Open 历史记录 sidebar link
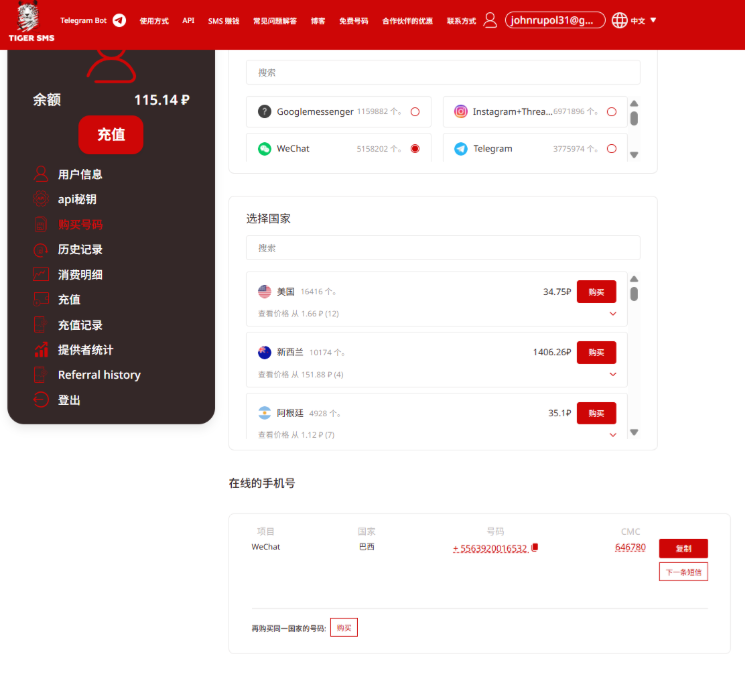Screen dimensions: 745x681 pos(80,249)
